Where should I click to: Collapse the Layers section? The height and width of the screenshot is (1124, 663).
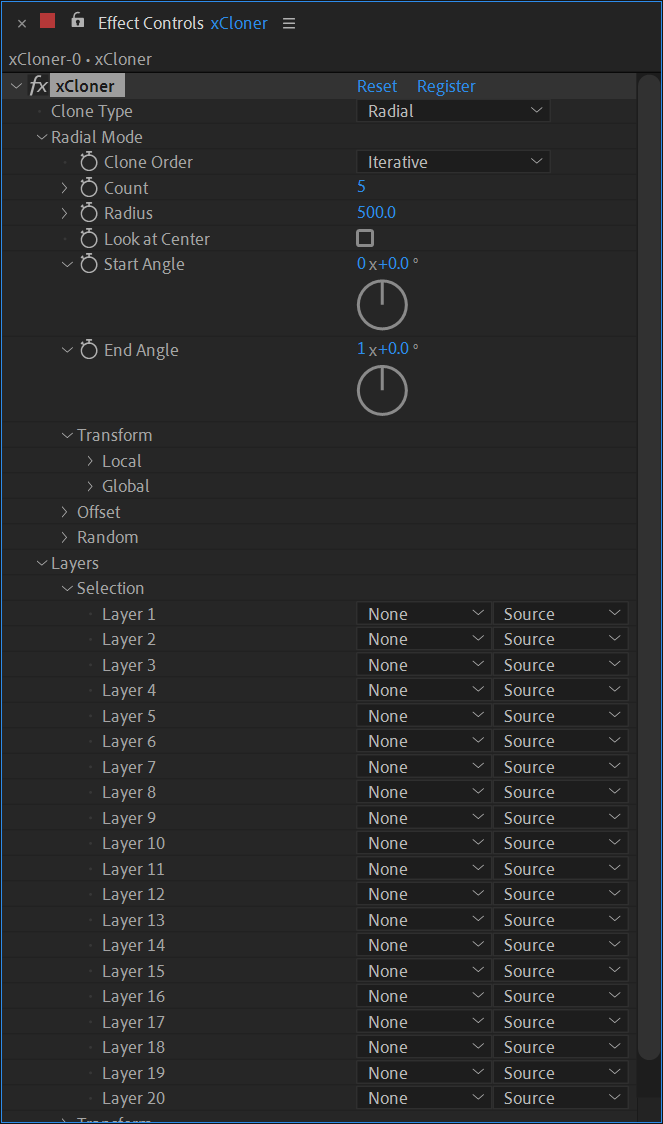click(42, 563)
